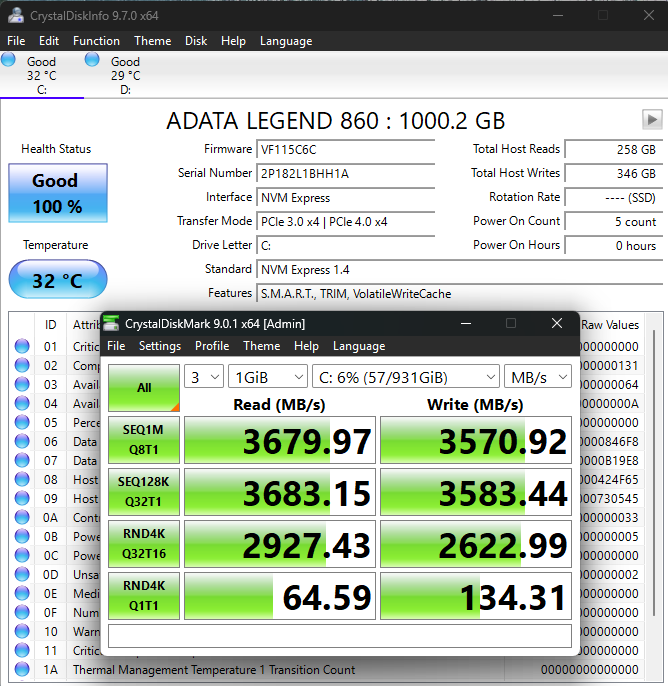Click the status orb of attribute 0E
This screenshot has height=686, width=668.
22,594
